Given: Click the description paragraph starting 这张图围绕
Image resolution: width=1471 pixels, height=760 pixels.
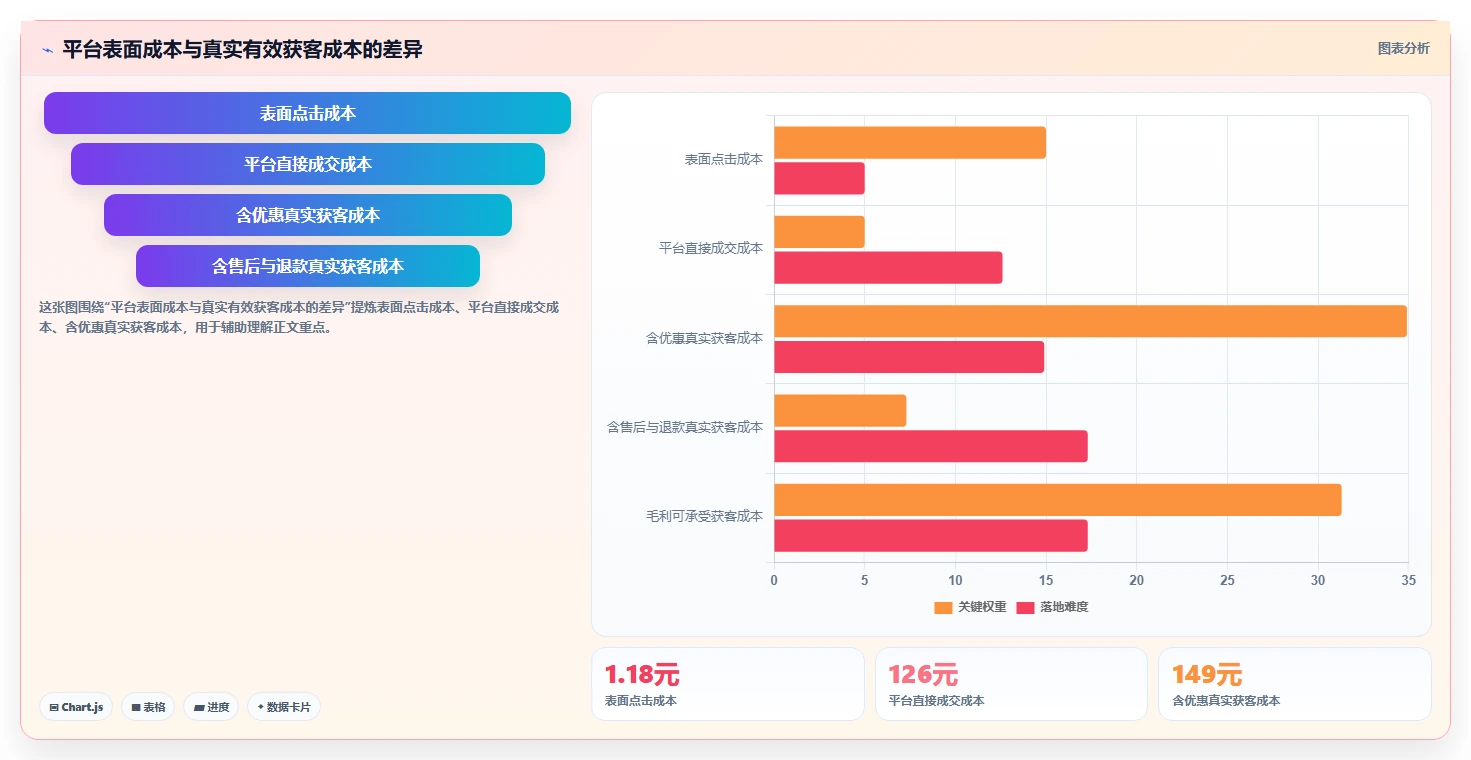Looking at the screenshot, I should (299, 317).
